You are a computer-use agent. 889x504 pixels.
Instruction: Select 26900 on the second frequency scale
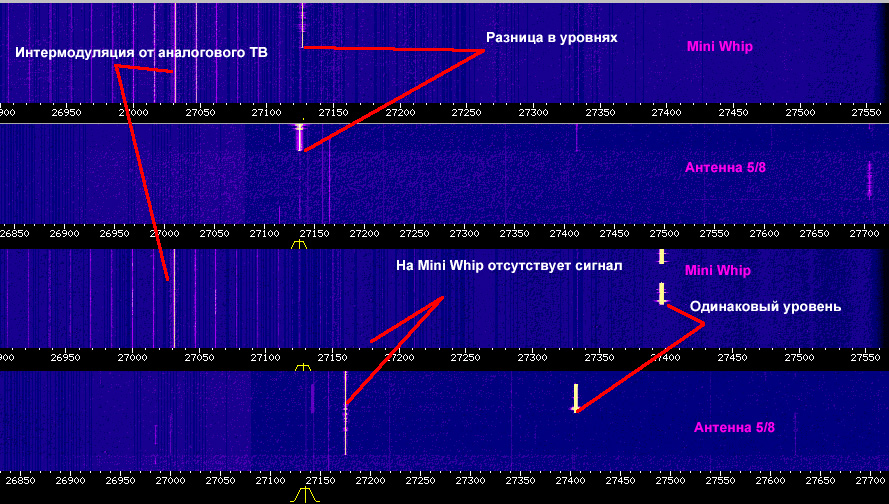pos(64,233)
